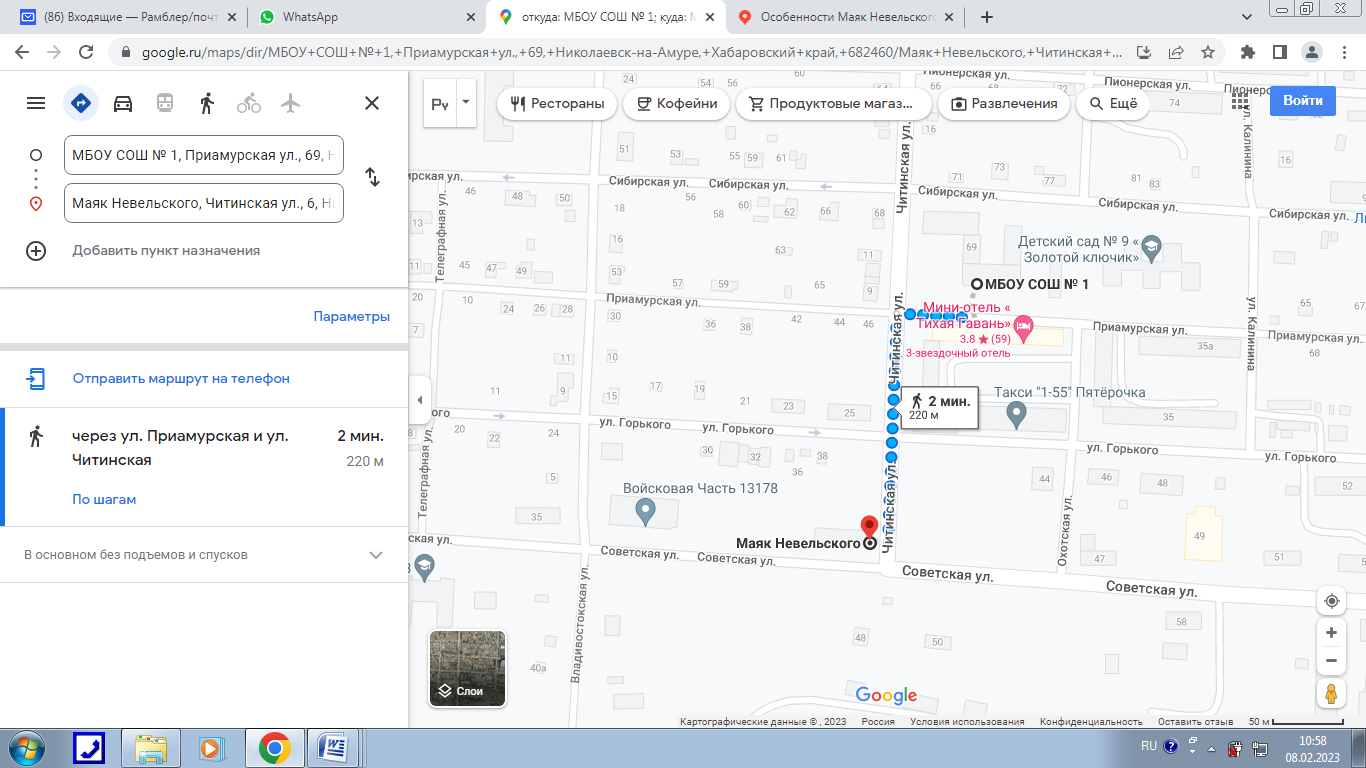This screenshot has width=1366, height=768.
Task: Open Слои map layers thumbnail
Action: tap(467, 668)
